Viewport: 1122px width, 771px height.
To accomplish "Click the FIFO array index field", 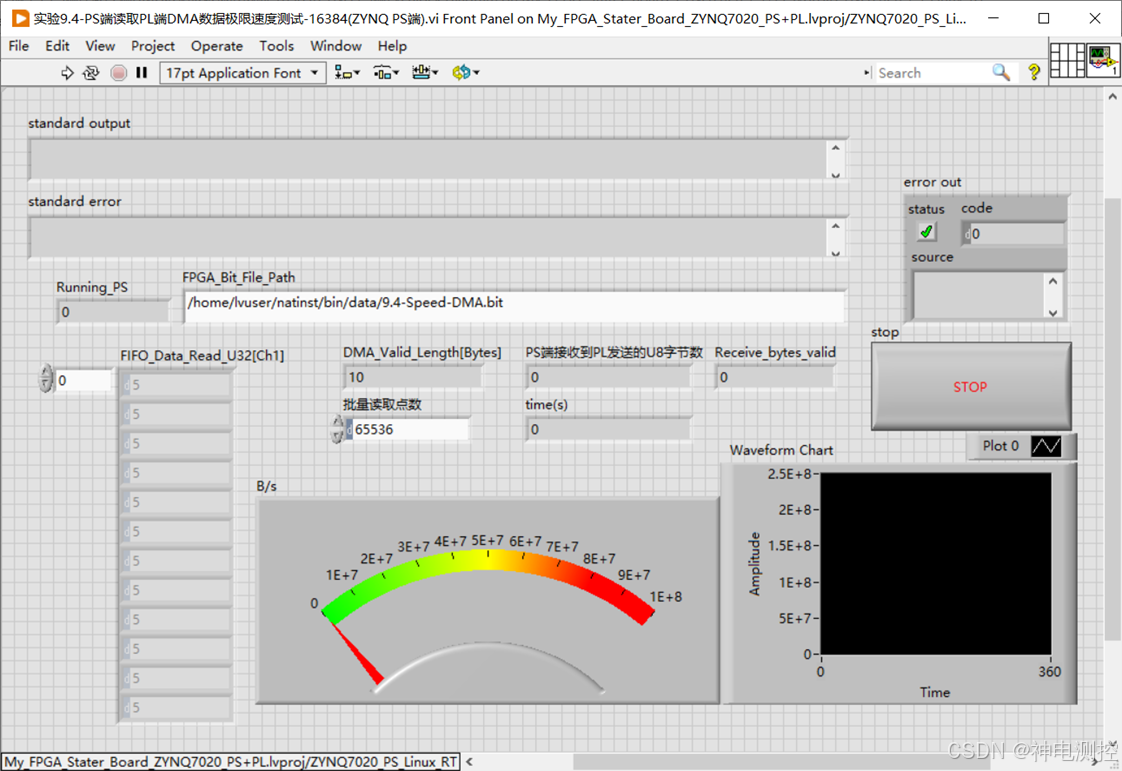I will [x=84, y=380].
